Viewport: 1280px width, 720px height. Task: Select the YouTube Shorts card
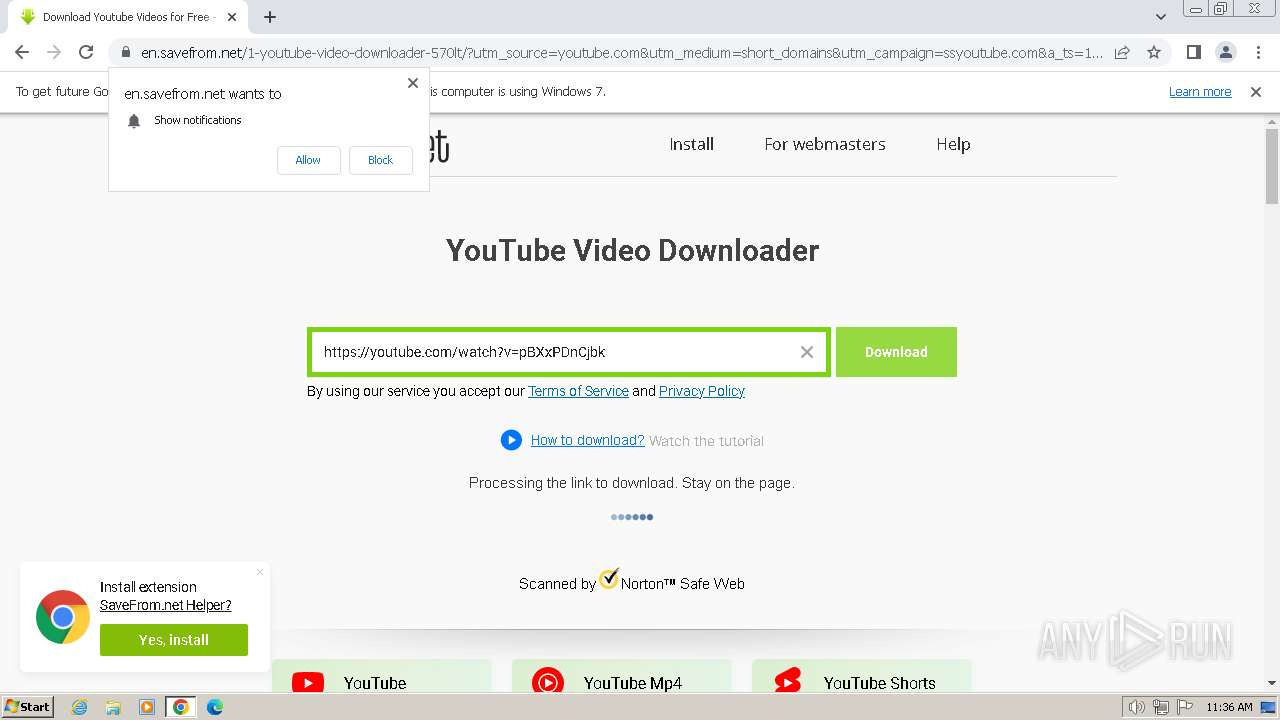coord(862,676)
